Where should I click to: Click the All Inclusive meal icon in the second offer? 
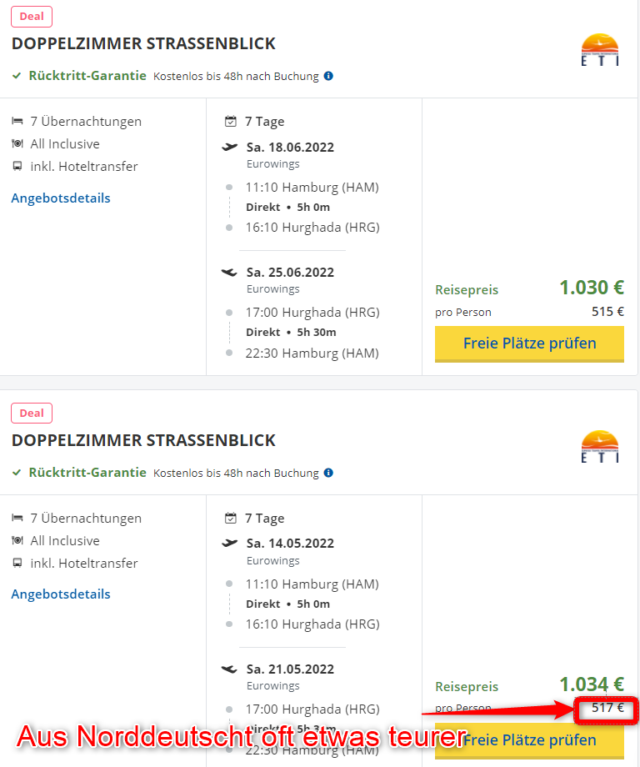[x=17, y=540]
